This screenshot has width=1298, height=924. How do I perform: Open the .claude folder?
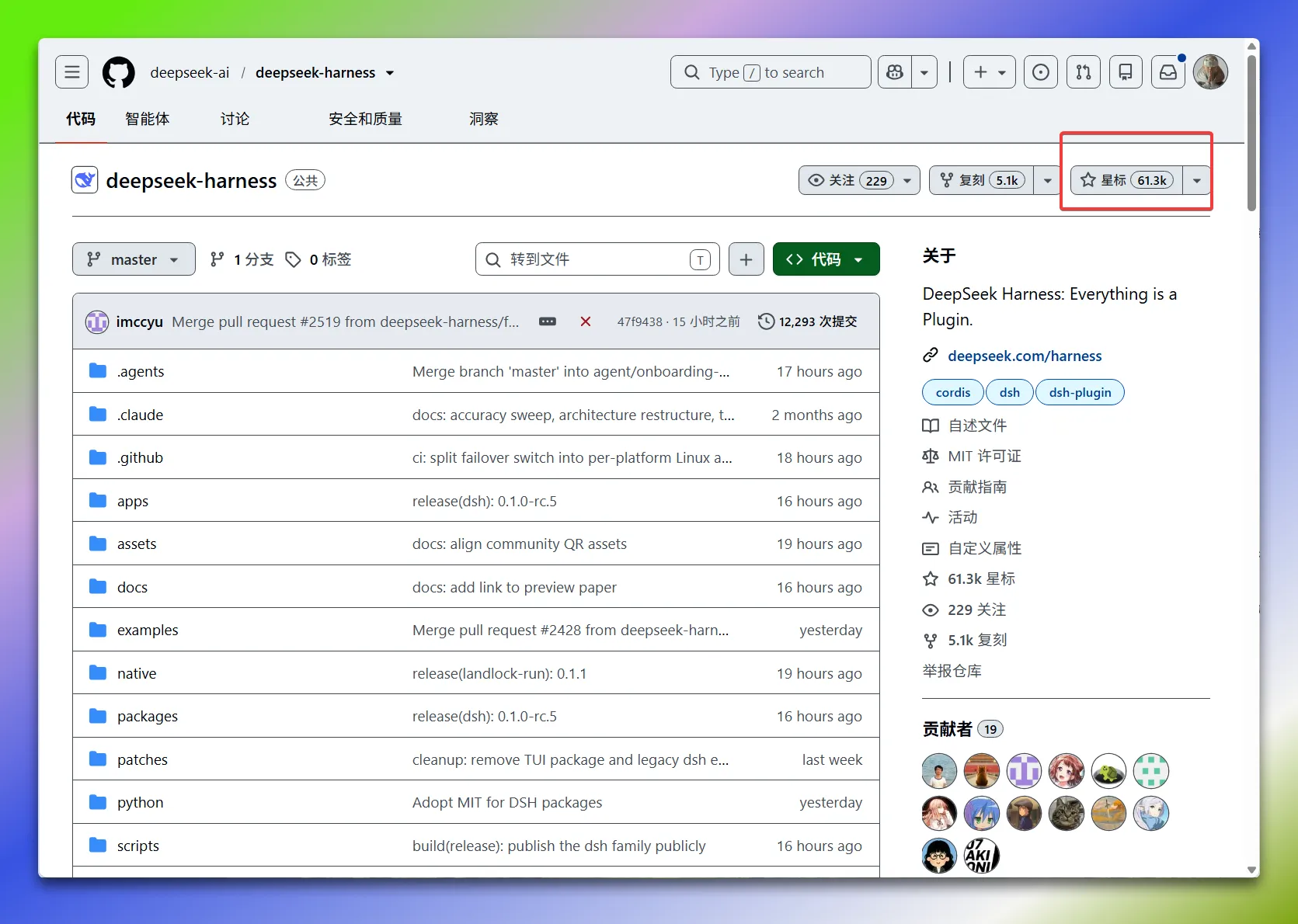pos(140,415)
